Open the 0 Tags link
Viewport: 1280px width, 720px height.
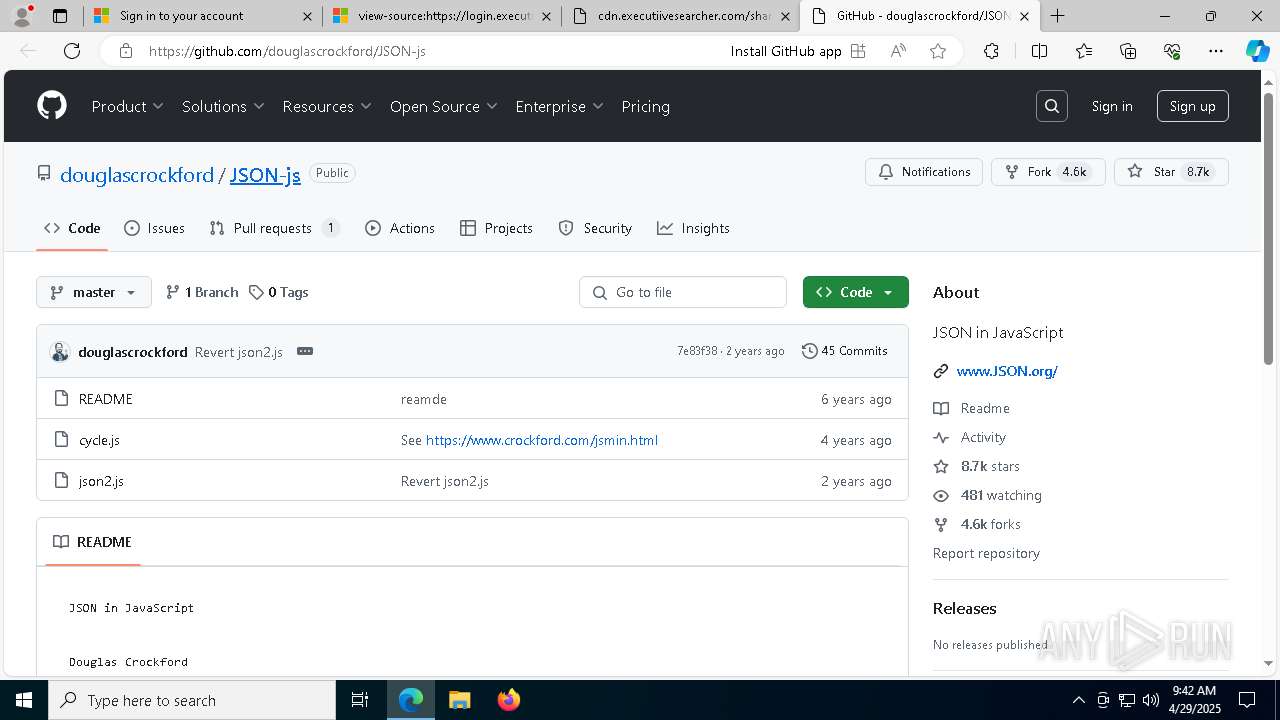pyautogui.click(x=278, y=292)
